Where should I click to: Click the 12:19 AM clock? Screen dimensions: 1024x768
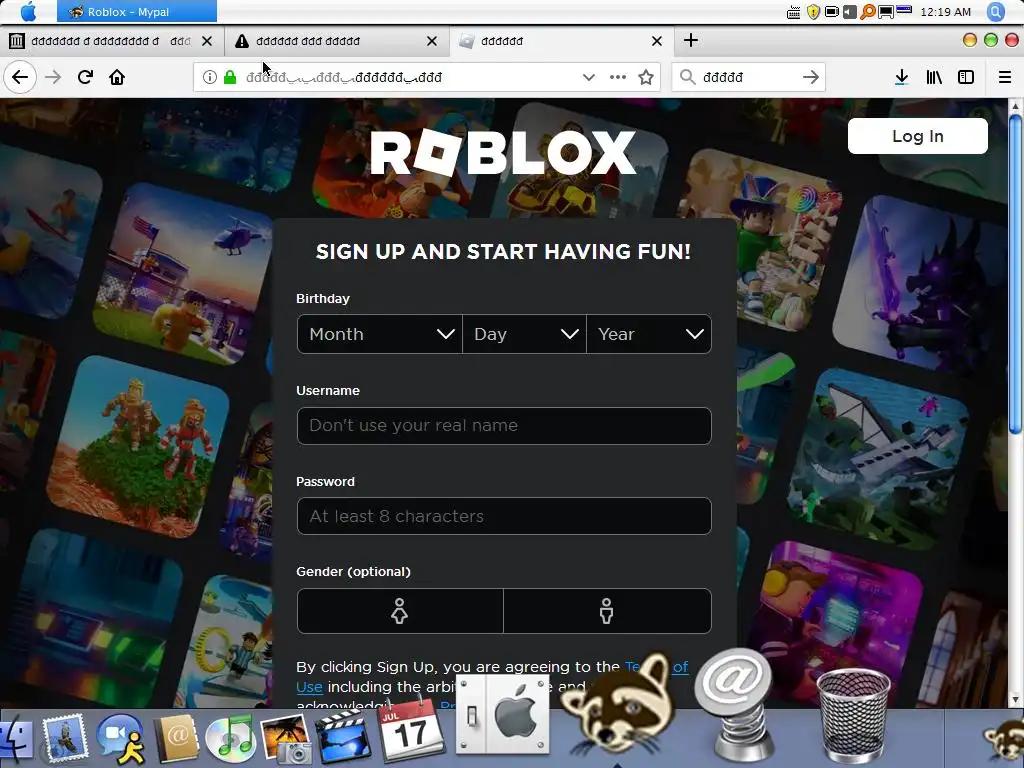(945, 12)
